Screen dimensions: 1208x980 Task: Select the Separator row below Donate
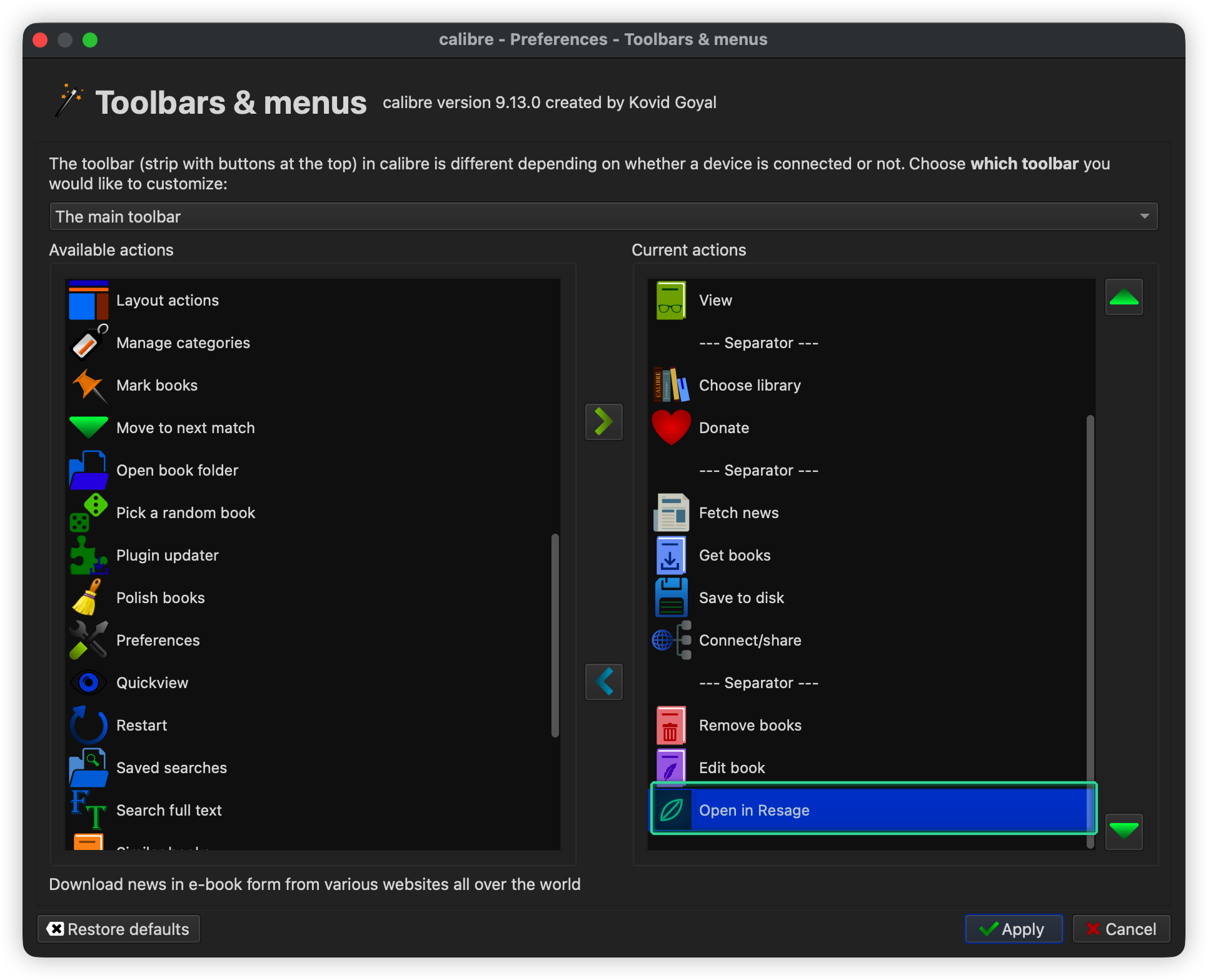(871, 471)
